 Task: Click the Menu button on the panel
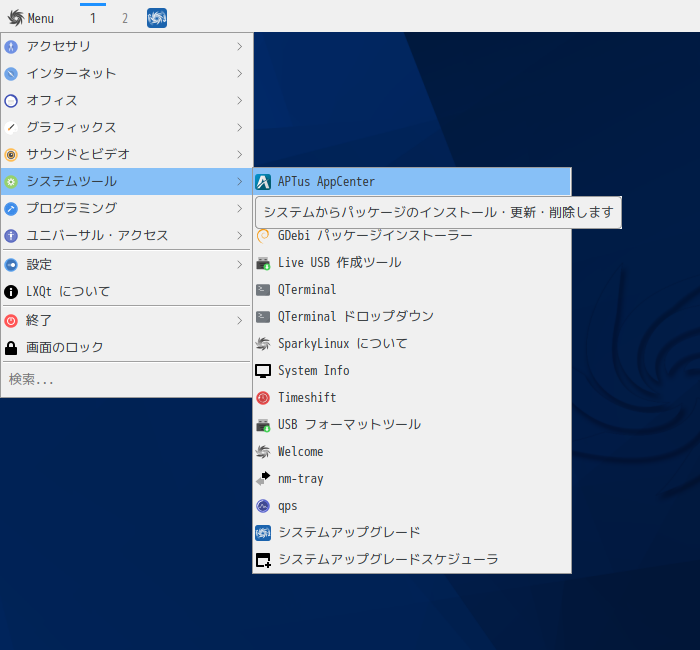[x=30, y=18]
